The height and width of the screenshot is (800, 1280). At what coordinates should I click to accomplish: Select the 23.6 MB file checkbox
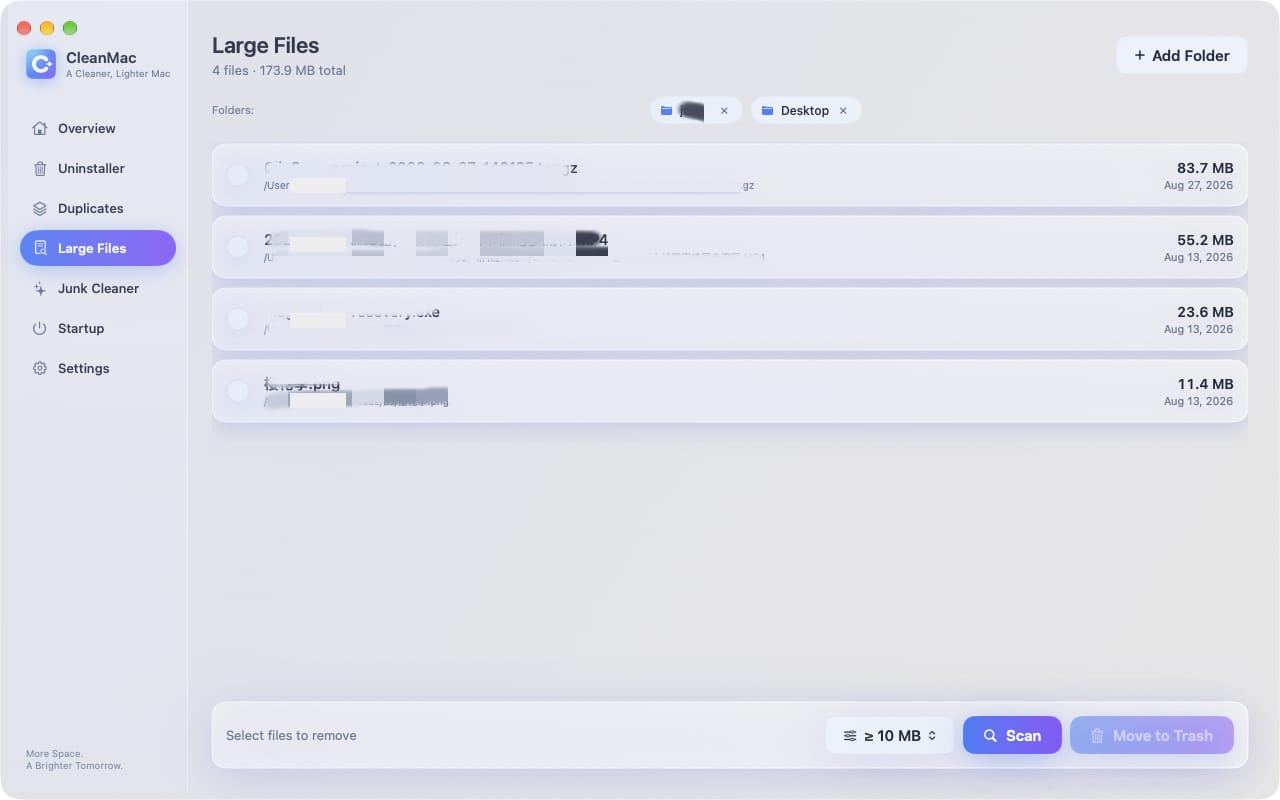click(x=238, y=319)
